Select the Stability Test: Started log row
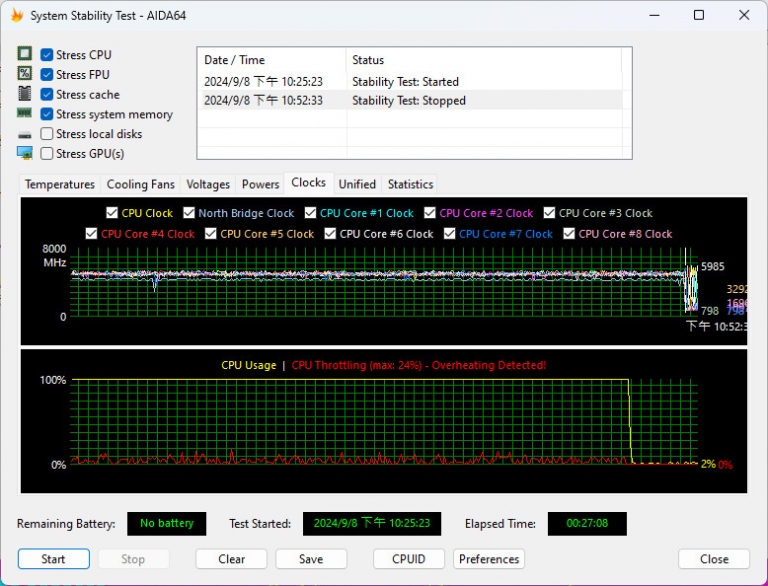The width and height of the screenshot is (768, 586). (x=411, y=81)
